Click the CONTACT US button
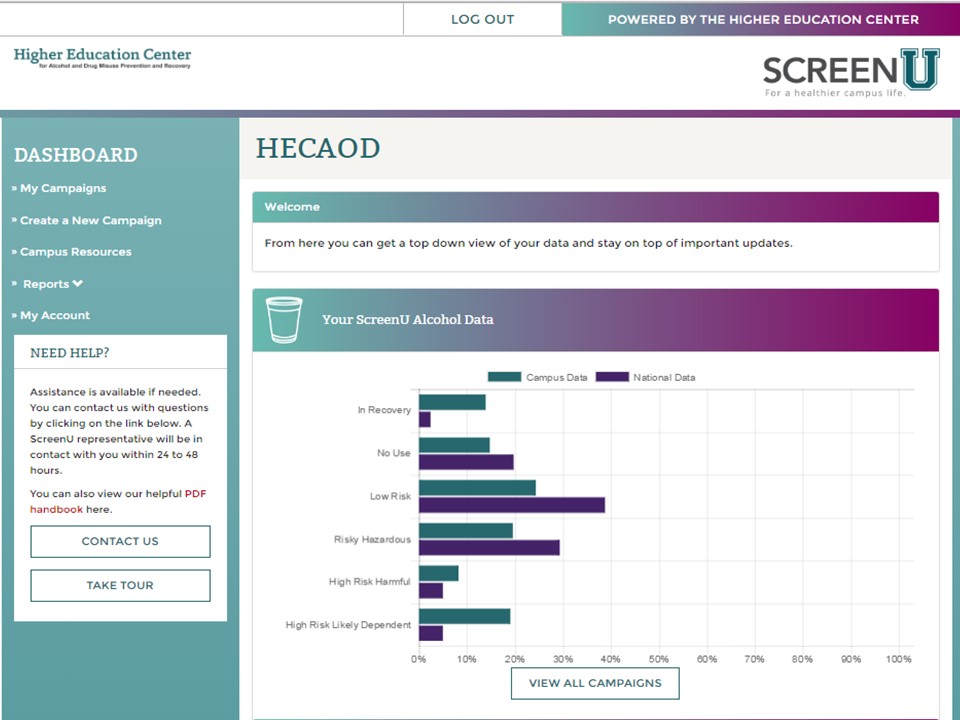This screenshot has height=720, width=960. pos(121,541)
